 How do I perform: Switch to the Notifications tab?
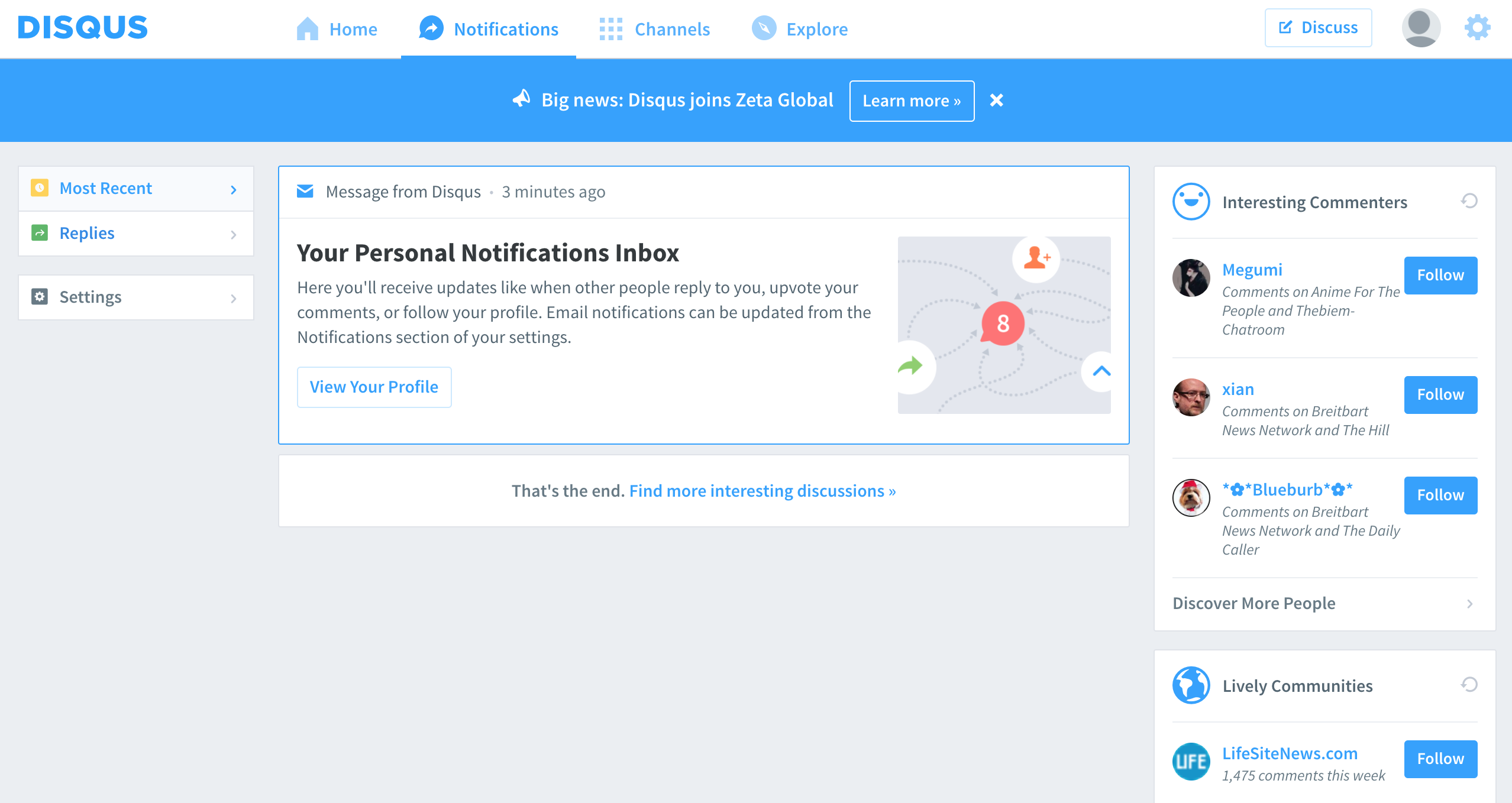click(x=489, y=29)
